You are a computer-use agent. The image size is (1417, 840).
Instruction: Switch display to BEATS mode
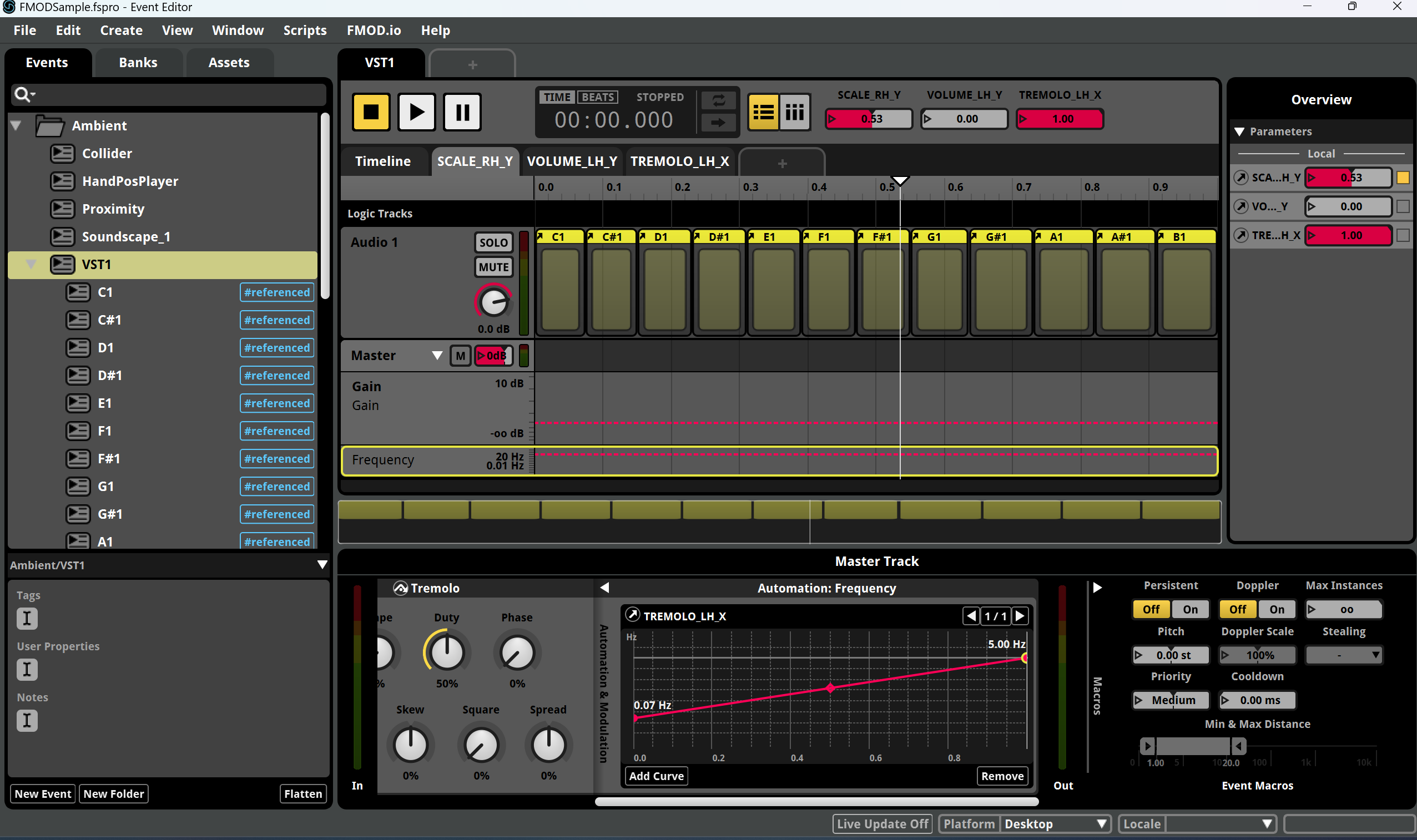597,97
